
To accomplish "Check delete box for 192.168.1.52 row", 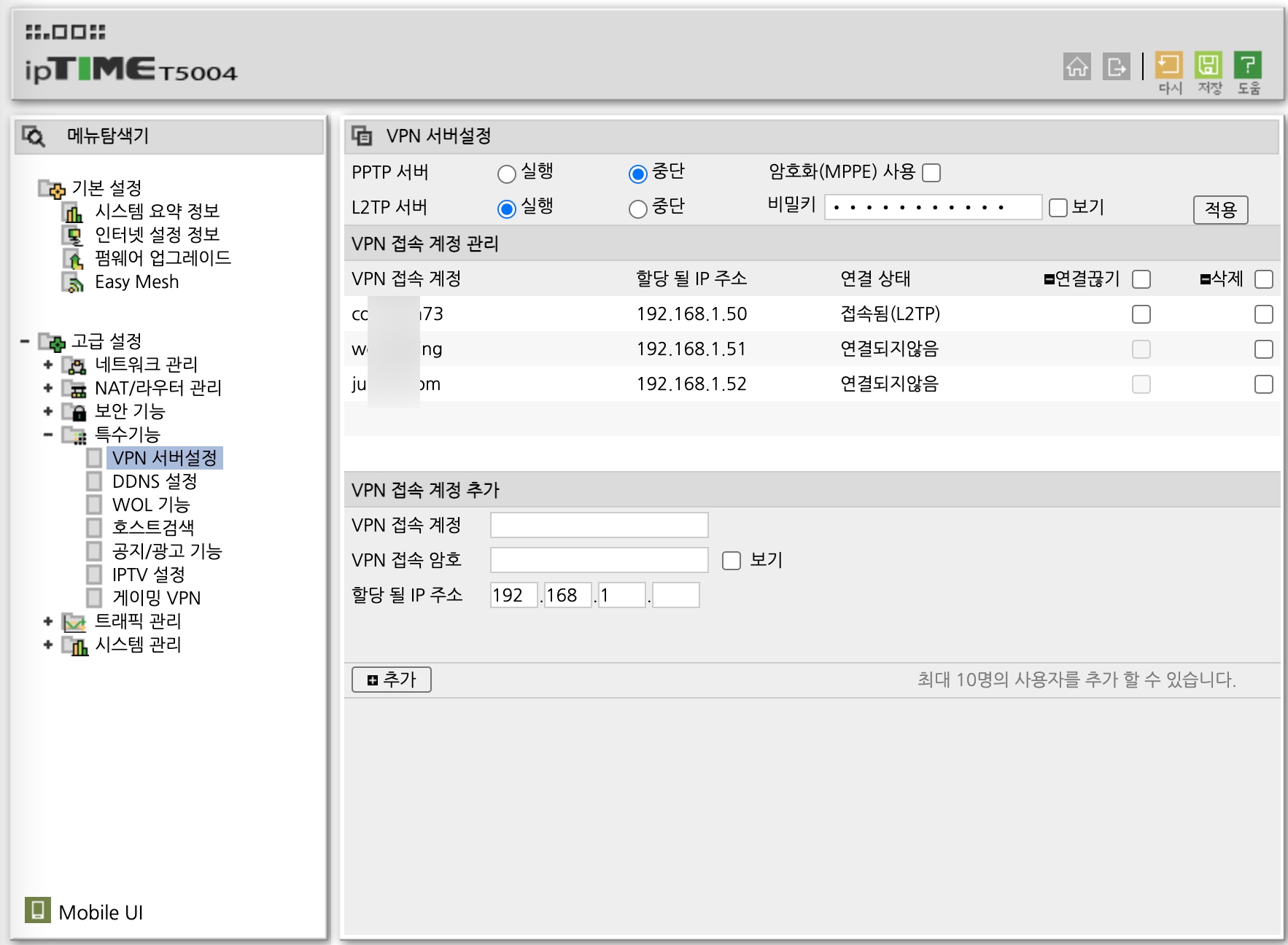I will 1264,384.
